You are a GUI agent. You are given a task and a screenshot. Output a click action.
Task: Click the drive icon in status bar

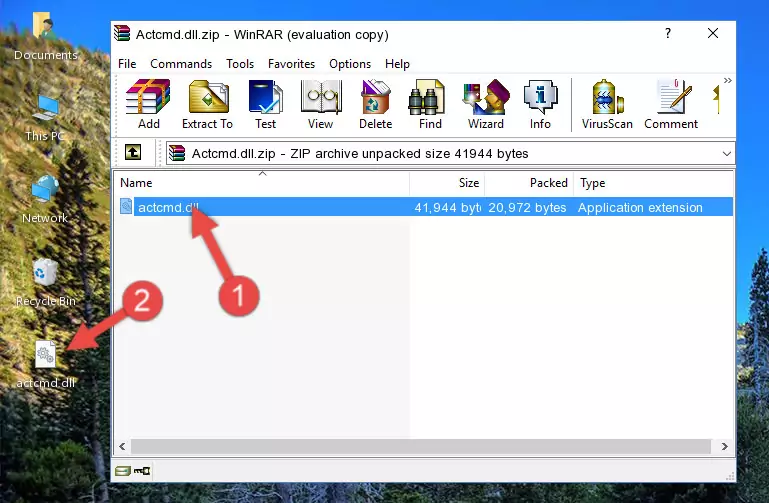122,471
